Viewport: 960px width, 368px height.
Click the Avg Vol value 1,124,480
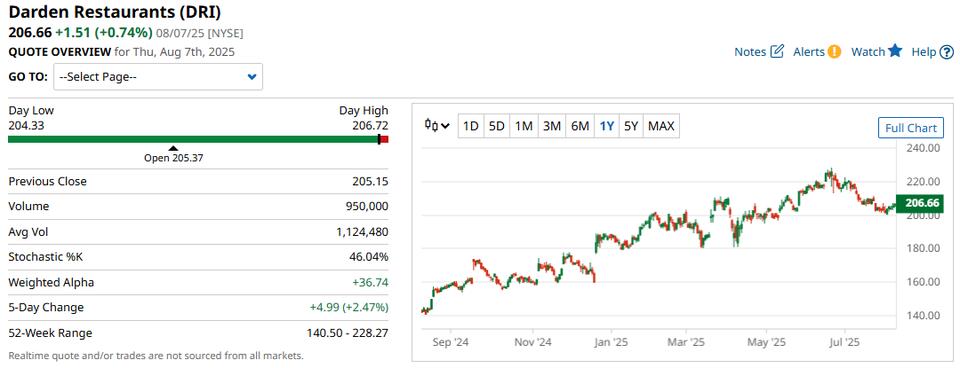(x=362, y=232)
